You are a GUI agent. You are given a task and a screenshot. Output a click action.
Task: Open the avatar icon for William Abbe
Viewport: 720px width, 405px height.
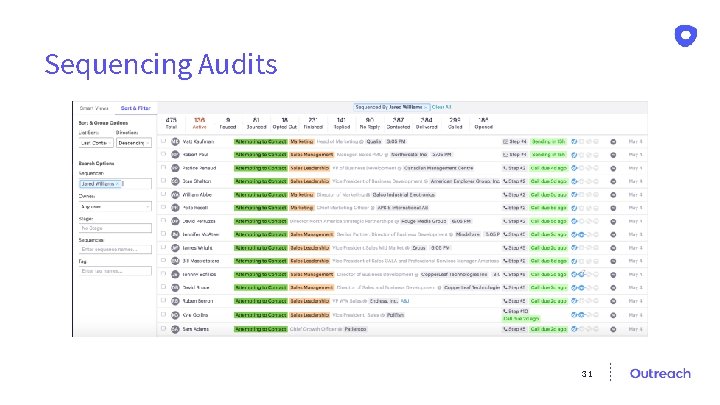coord(175,195)
